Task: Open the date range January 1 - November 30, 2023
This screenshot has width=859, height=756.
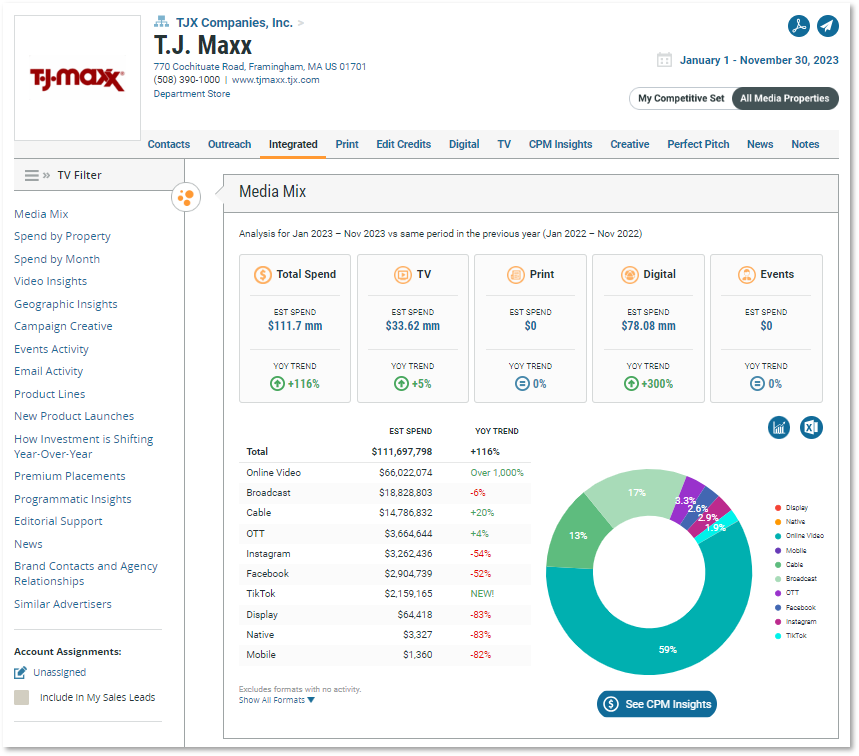Action: pos(759,60)
